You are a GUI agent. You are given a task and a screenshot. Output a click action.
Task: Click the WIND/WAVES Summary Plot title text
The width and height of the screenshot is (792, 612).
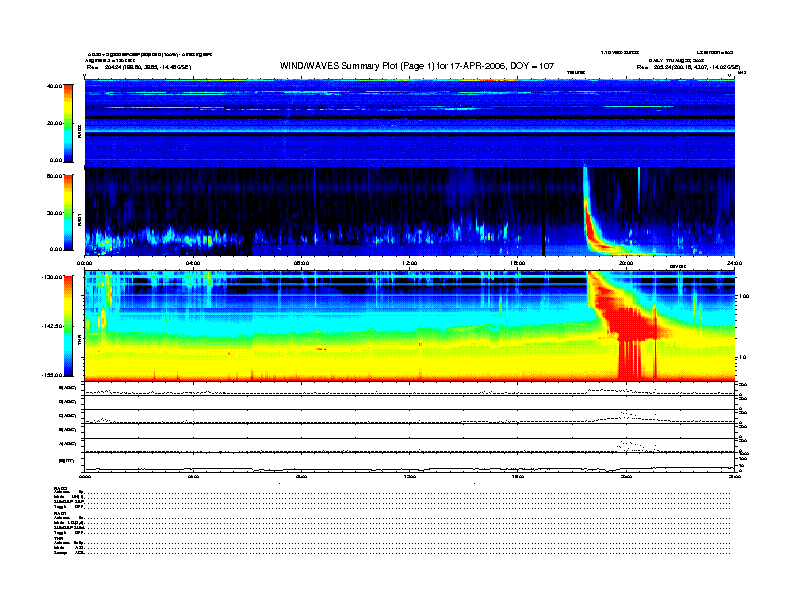417,66
